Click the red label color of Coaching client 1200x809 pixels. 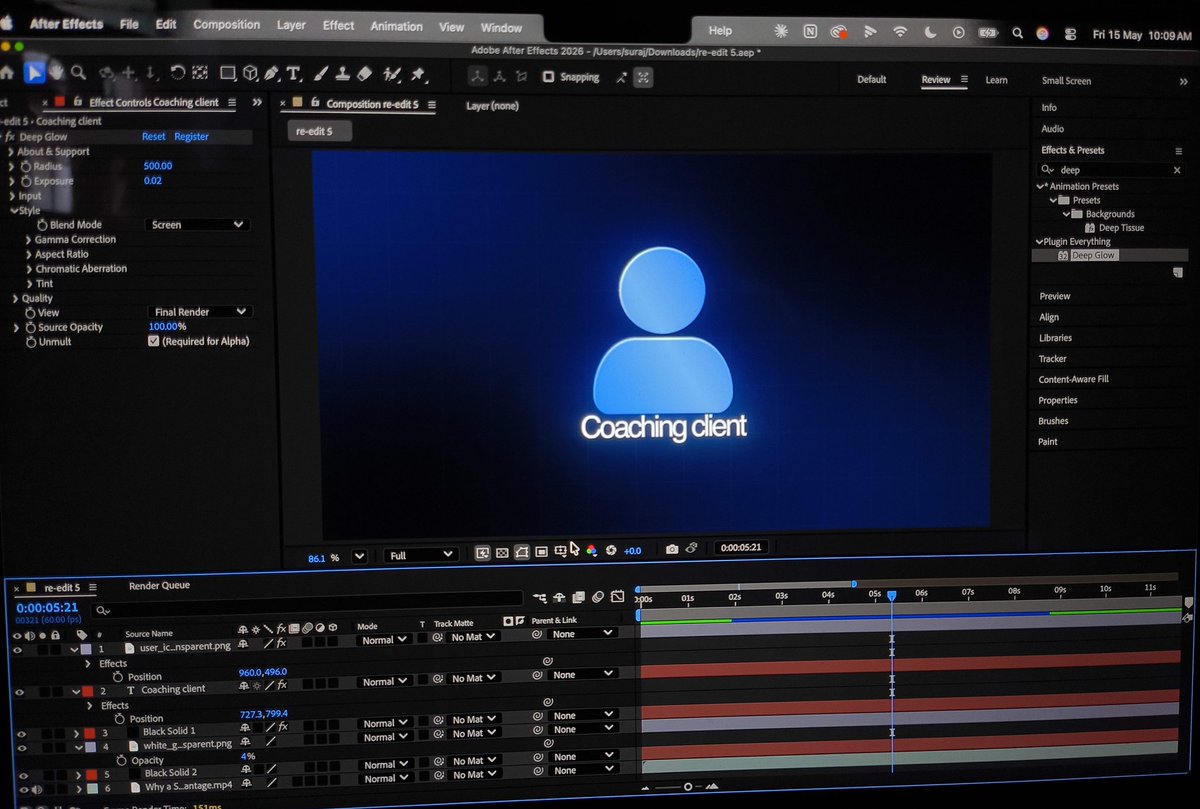[x=87, y=691]
